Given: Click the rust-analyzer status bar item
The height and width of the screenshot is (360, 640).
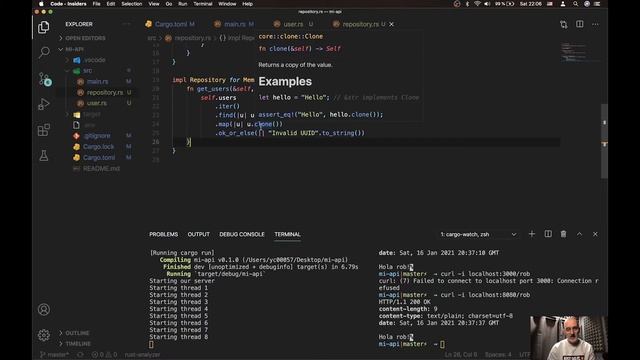Looking at the screenshot, I should [x=142, y=355].
